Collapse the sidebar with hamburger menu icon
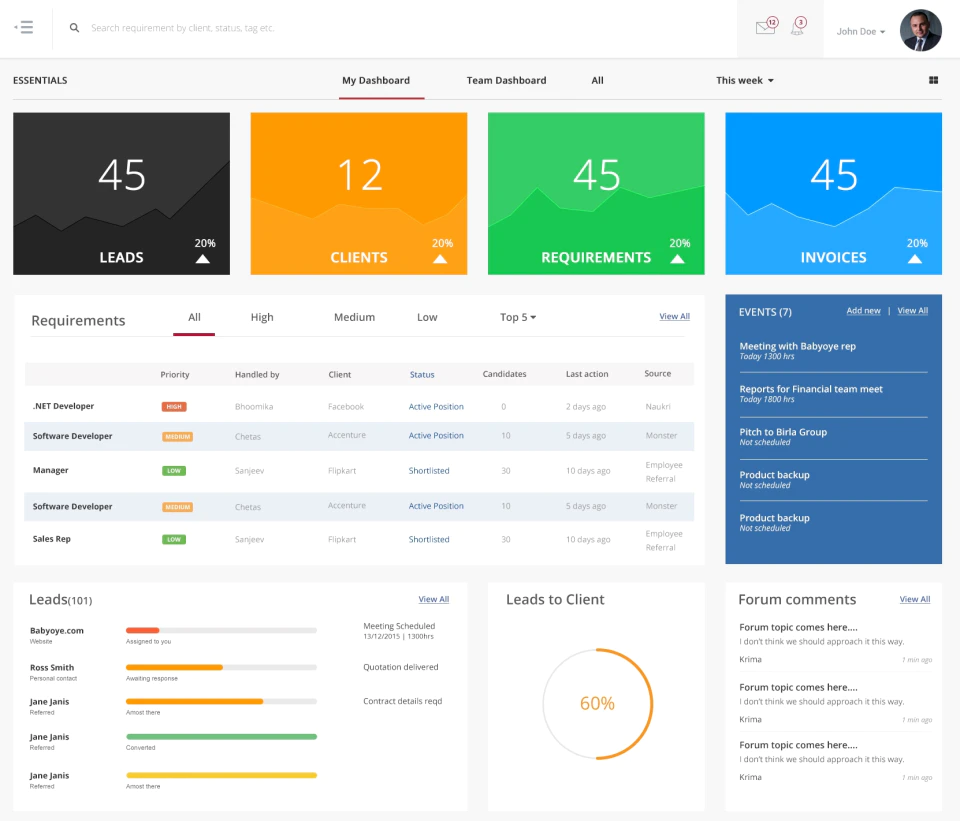This screenshot has height=821, width=960. (24, 27)
